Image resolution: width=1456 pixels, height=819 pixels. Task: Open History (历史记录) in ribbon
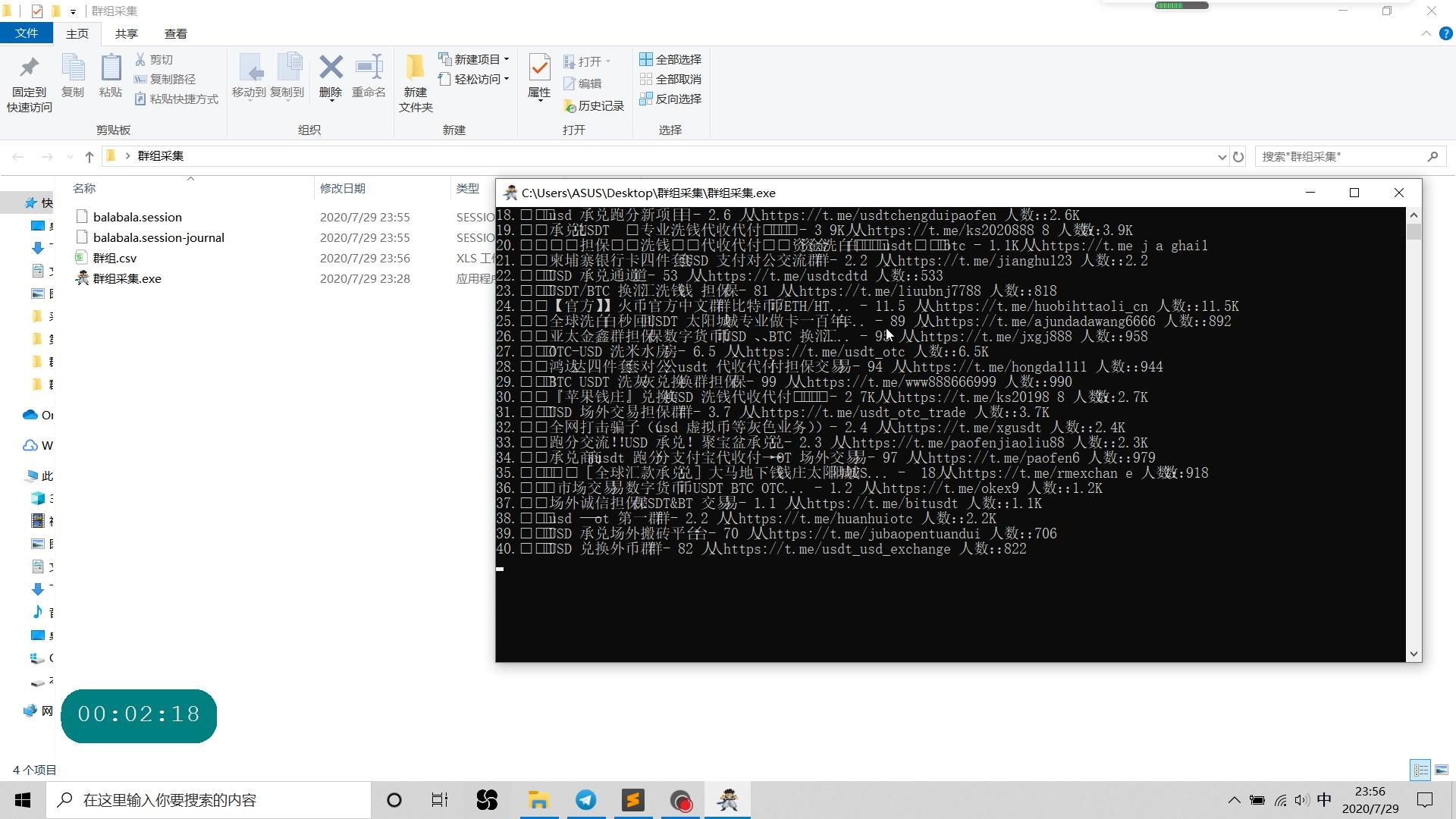click(x=594, y=106)
